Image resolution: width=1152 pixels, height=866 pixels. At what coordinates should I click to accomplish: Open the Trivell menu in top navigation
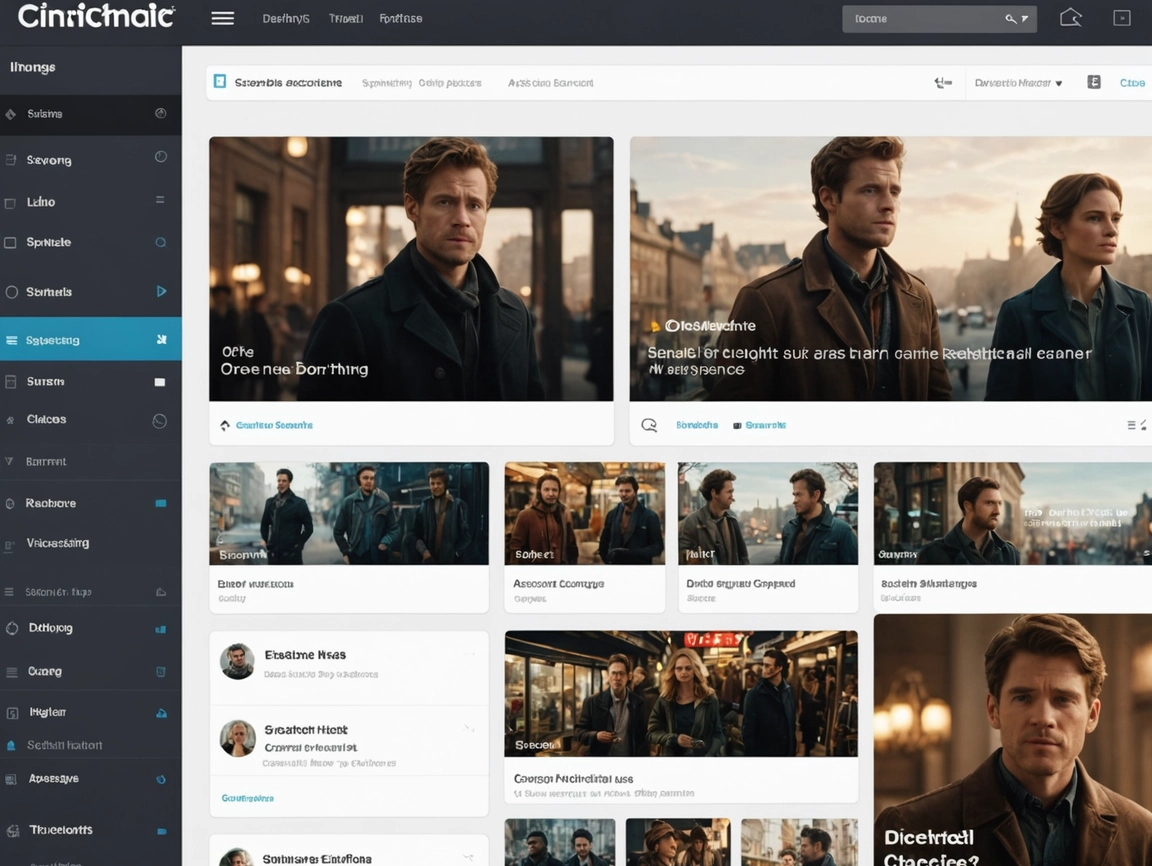click(346, 19)
